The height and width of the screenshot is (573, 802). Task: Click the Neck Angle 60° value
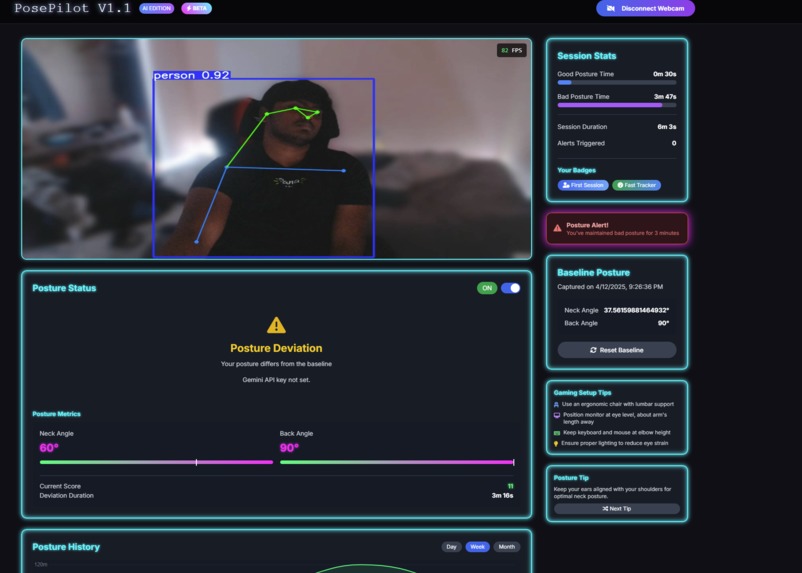pyautogui.click(x=49, y=448)
